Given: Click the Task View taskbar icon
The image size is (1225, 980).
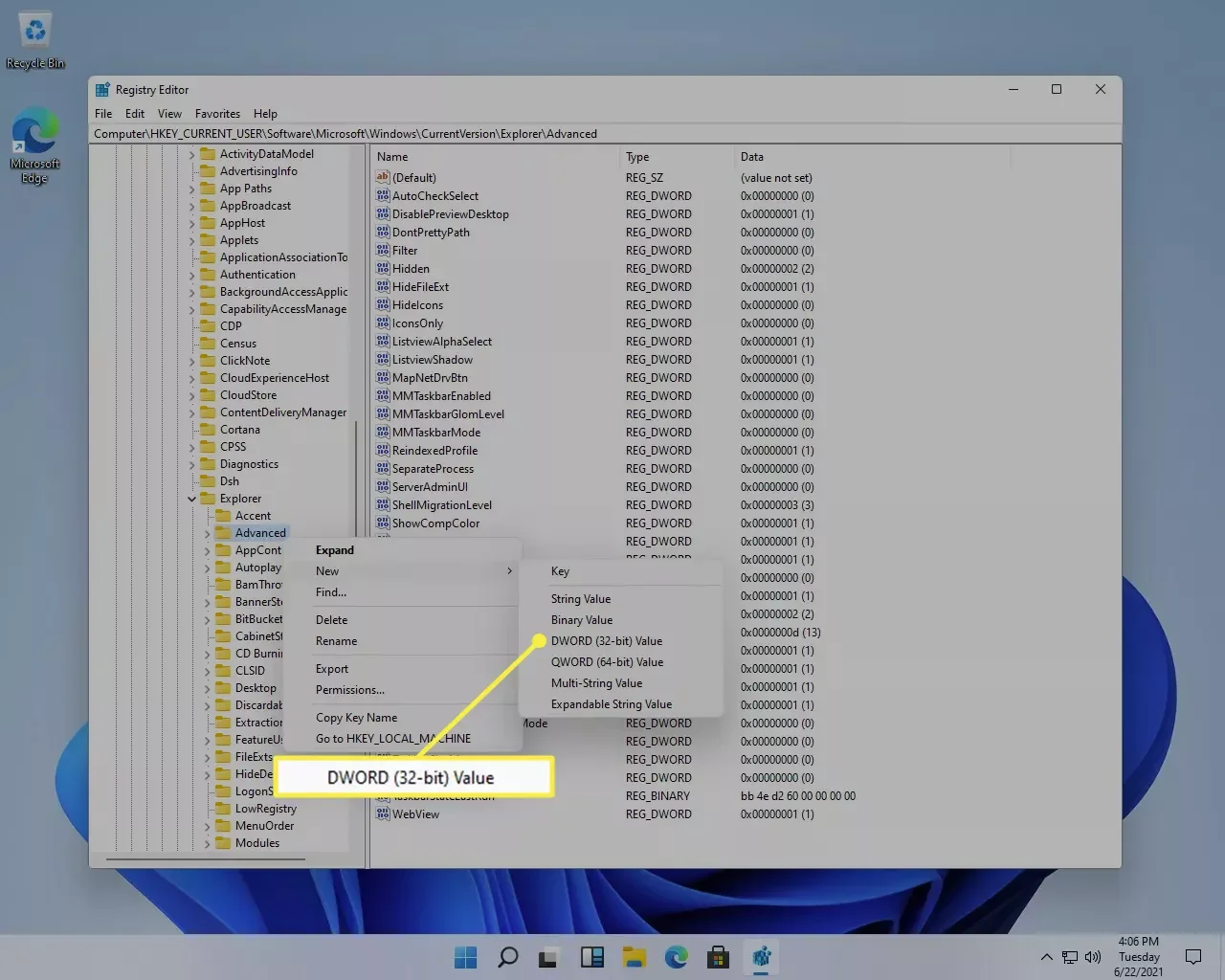Looking at the screenshot, I should pyautogui.click(x=550, y=957).
